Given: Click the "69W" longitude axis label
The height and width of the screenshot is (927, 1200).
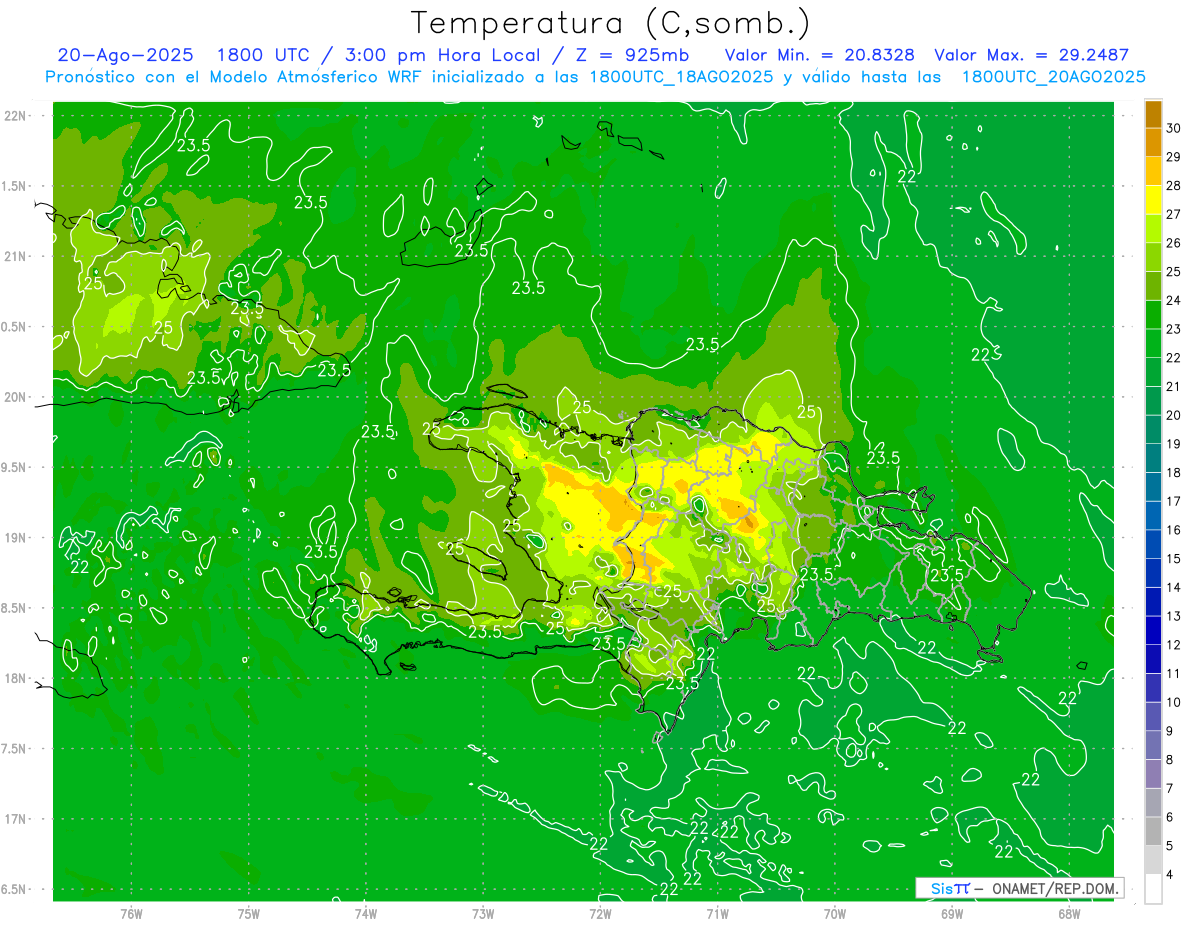Looking at the screenshot, I should click(x=952, y=913).
